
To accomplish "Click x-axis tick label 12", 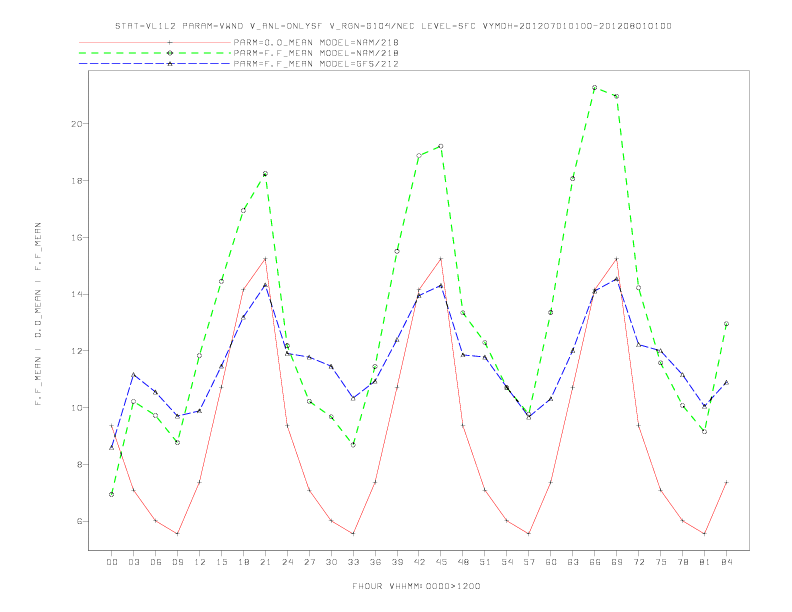I will [200, 562].
